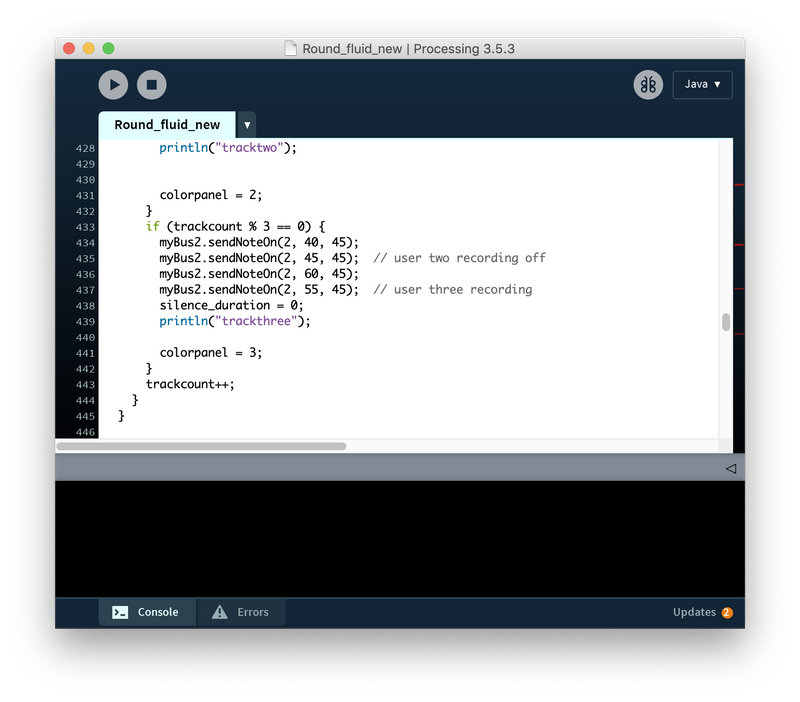Open the Updates notification

point(703,612)
